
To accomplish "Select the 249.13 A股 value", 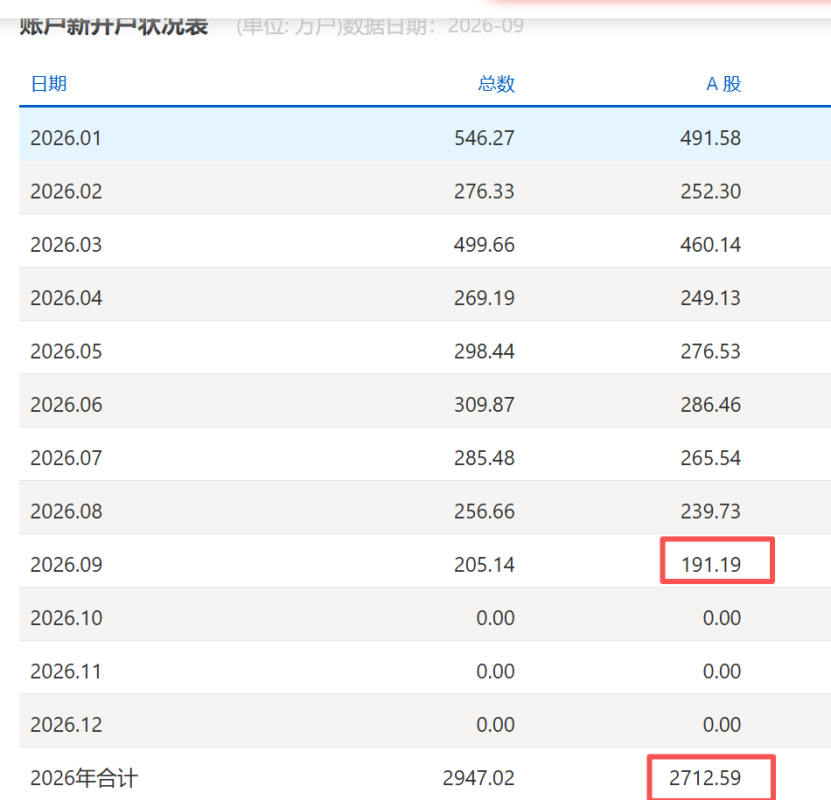I will tap(711, 298).
